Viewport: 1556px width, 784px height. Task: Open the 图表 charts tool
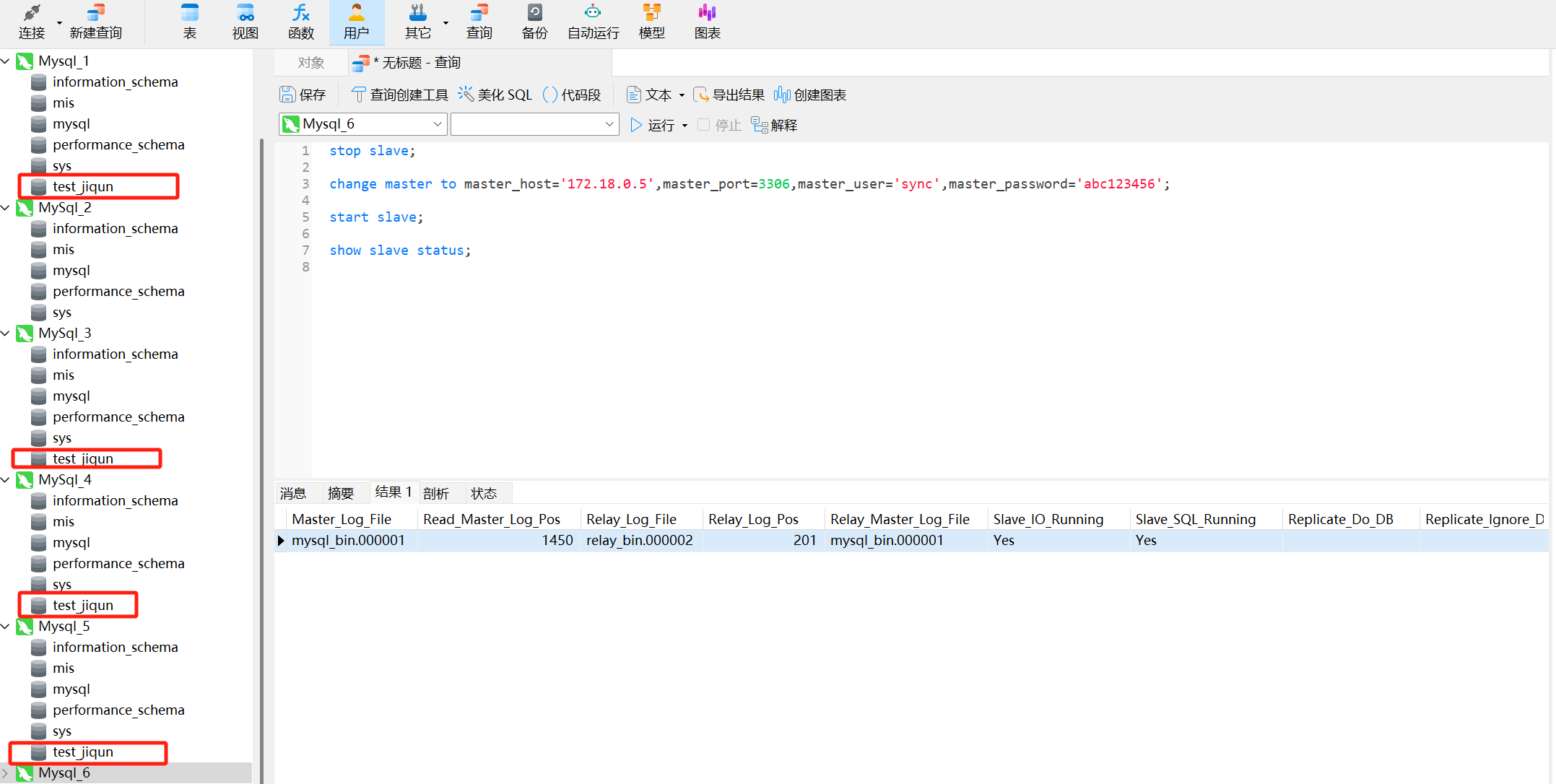(707, 22)
